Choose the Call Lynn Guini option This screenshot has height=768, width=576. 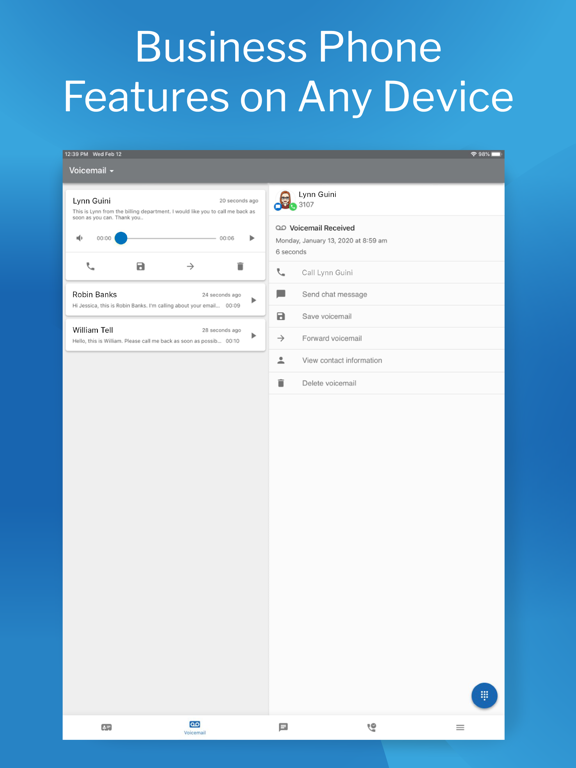coord(386,272)
